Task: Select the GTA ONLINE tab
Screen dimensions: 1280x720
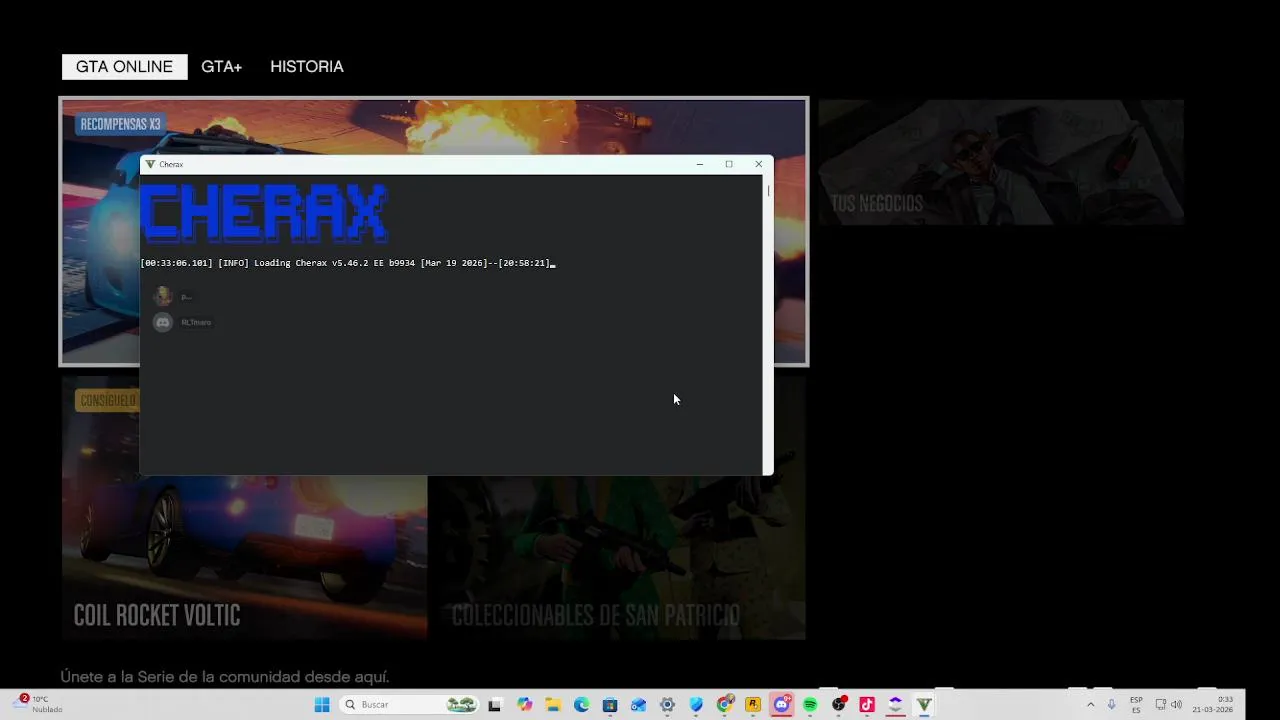Action: [124, 67]
